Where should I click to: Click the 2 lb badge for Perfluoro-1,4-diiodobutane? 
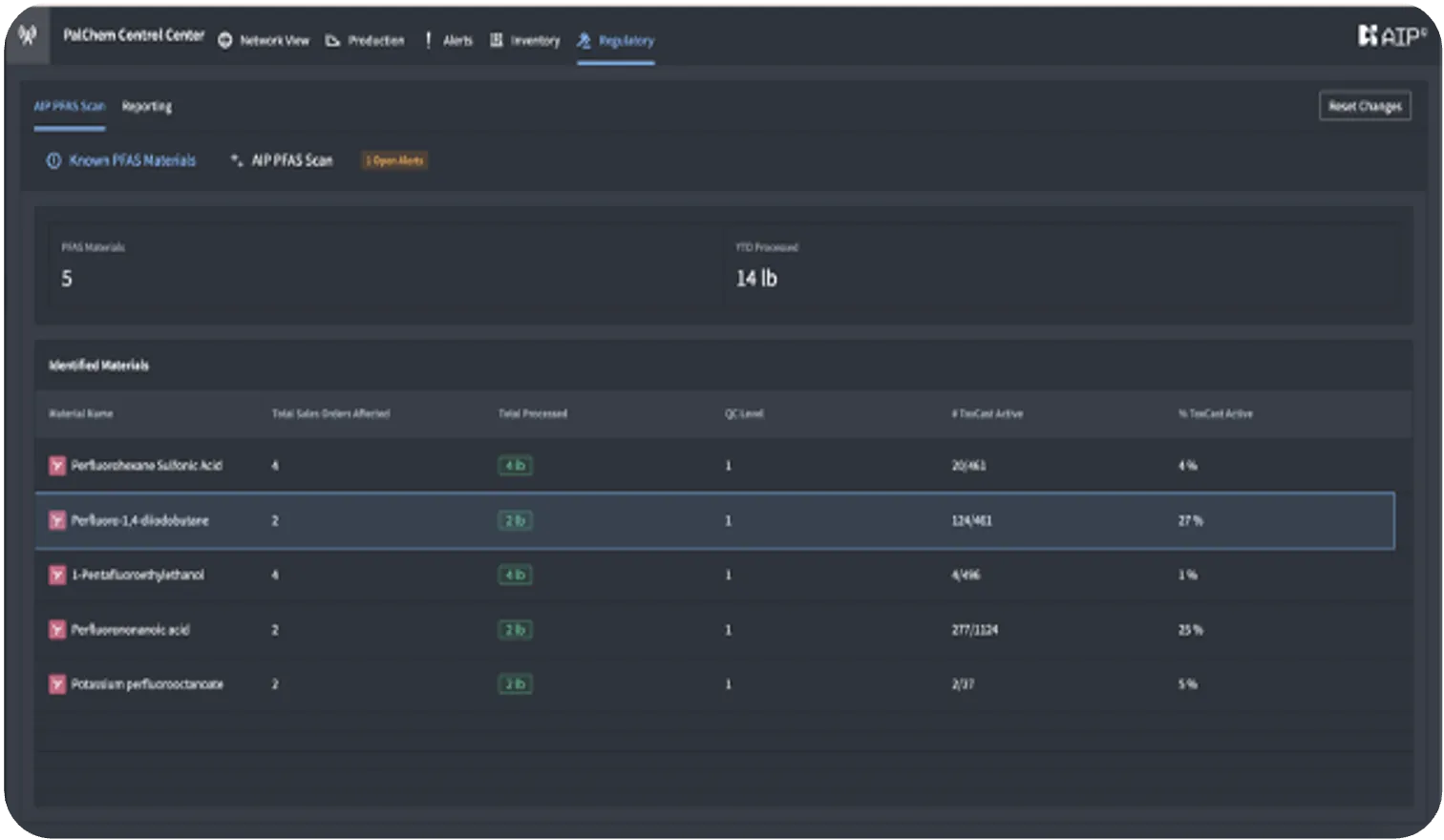pyautogui.click(x=515, y=520)
